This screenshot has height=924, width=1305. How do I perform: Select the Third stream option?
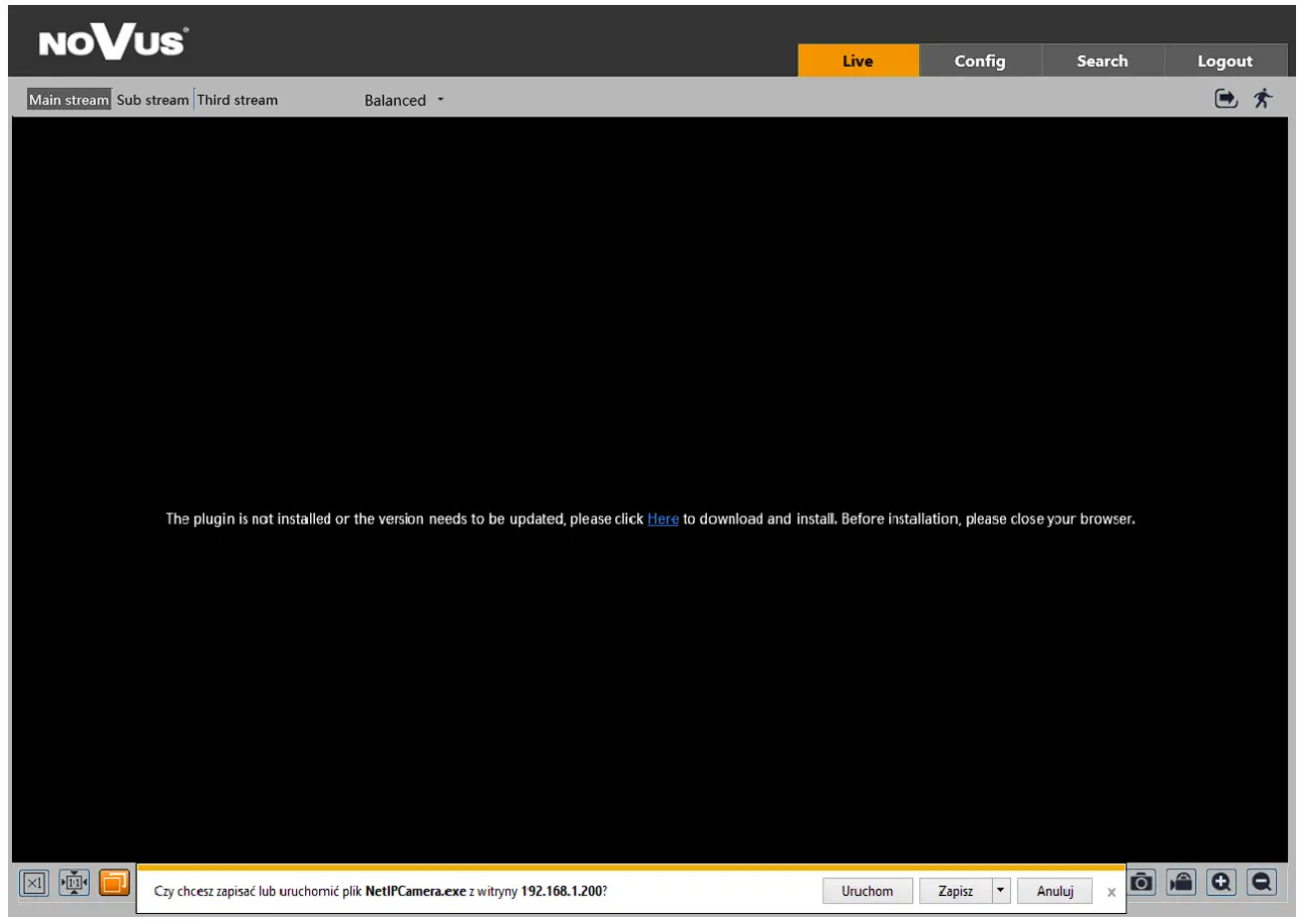(236, 99)
